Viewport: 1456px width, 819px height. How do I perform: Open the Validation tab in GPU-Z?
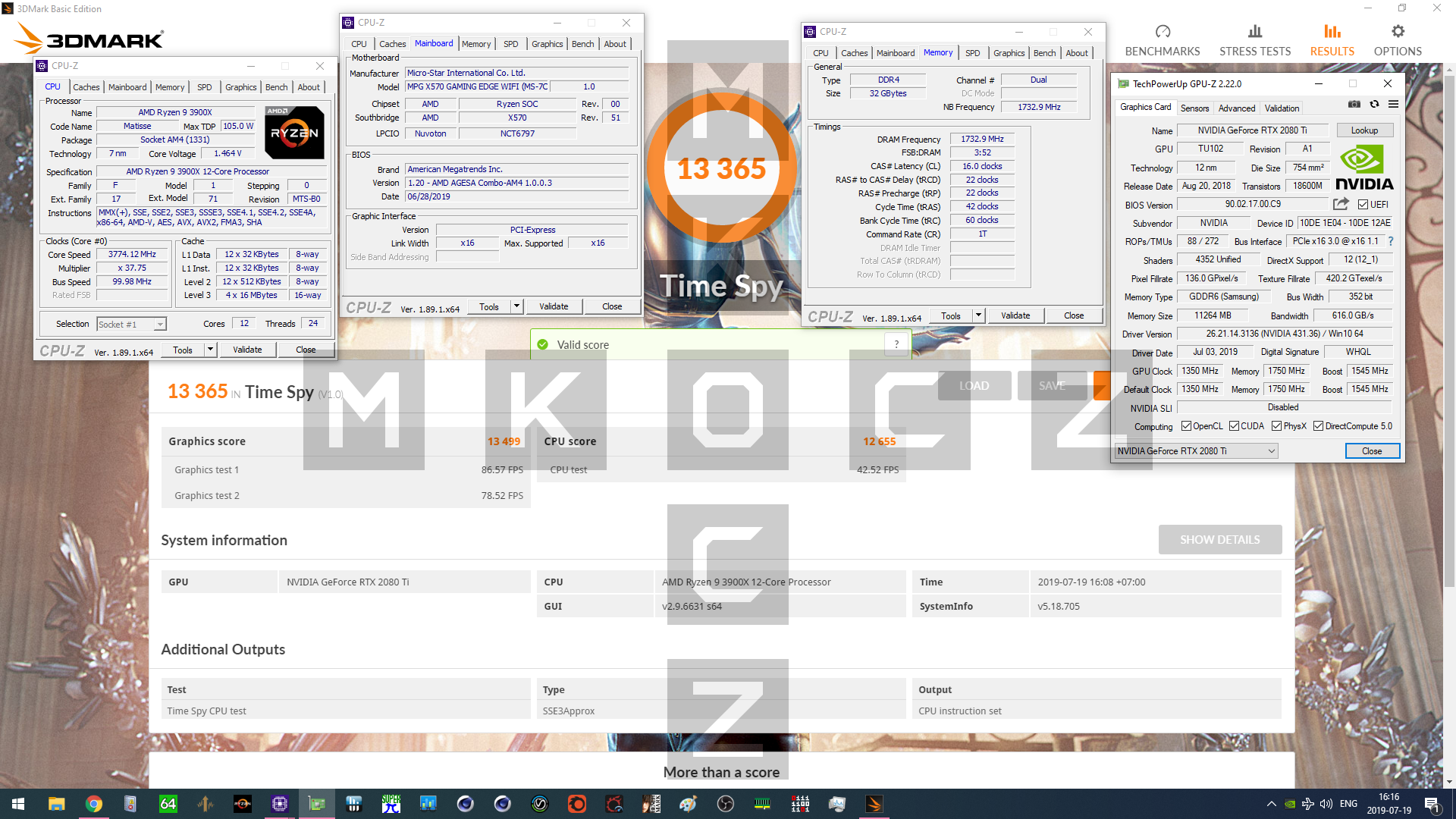pyautogui.click(x=1282, y=108)
